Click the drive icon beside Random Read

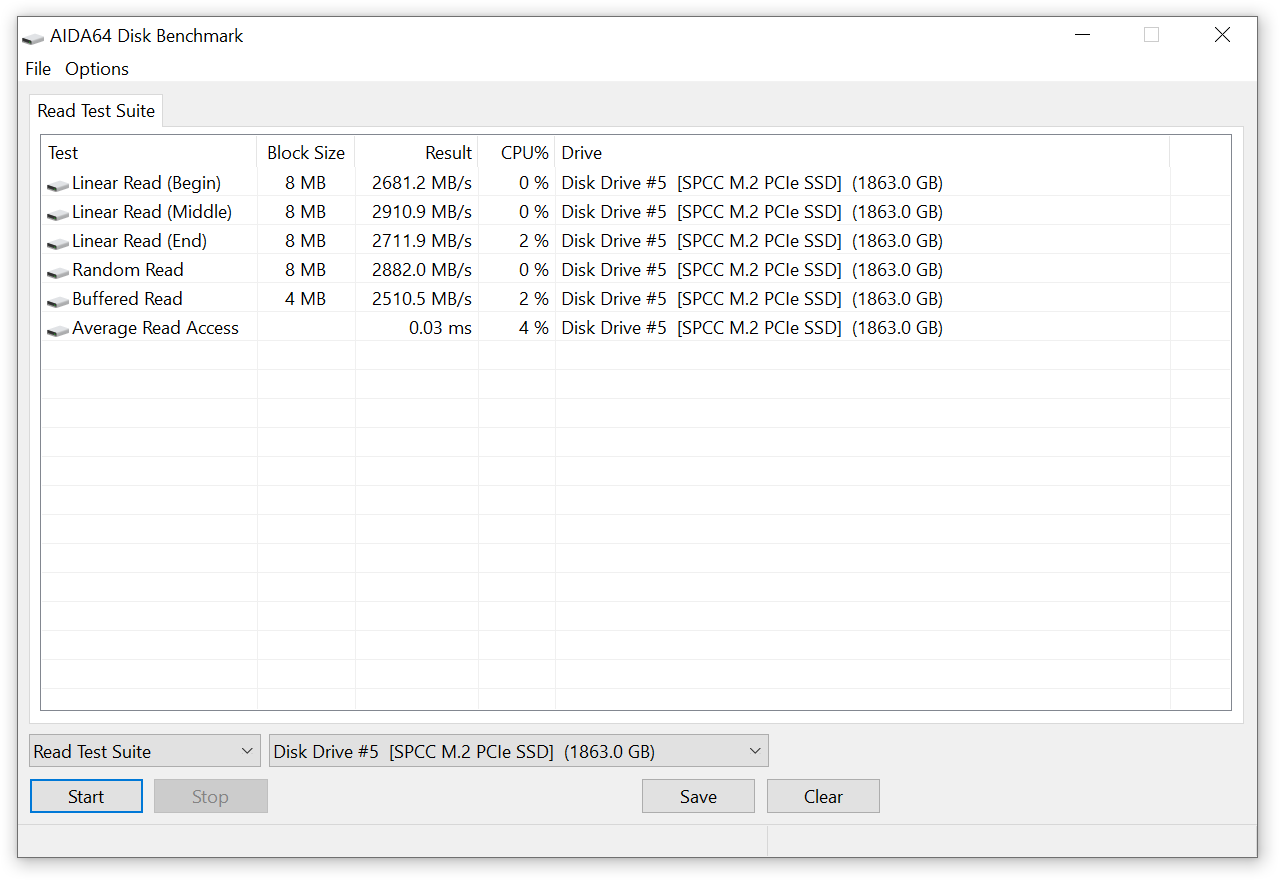(x=58, y=272)
